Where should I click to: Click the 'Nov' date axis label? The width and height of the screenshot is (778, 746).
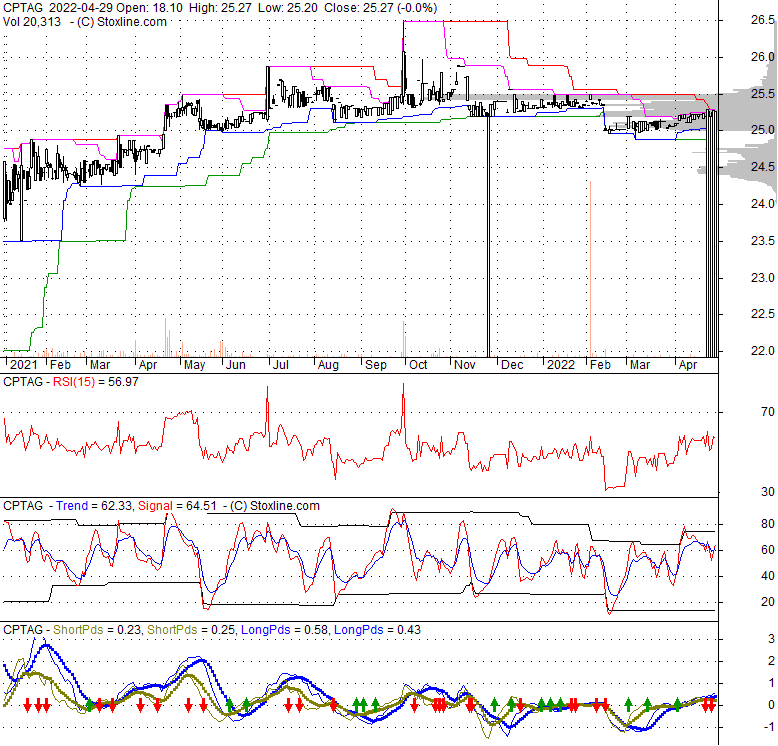(x=464, y=365)
